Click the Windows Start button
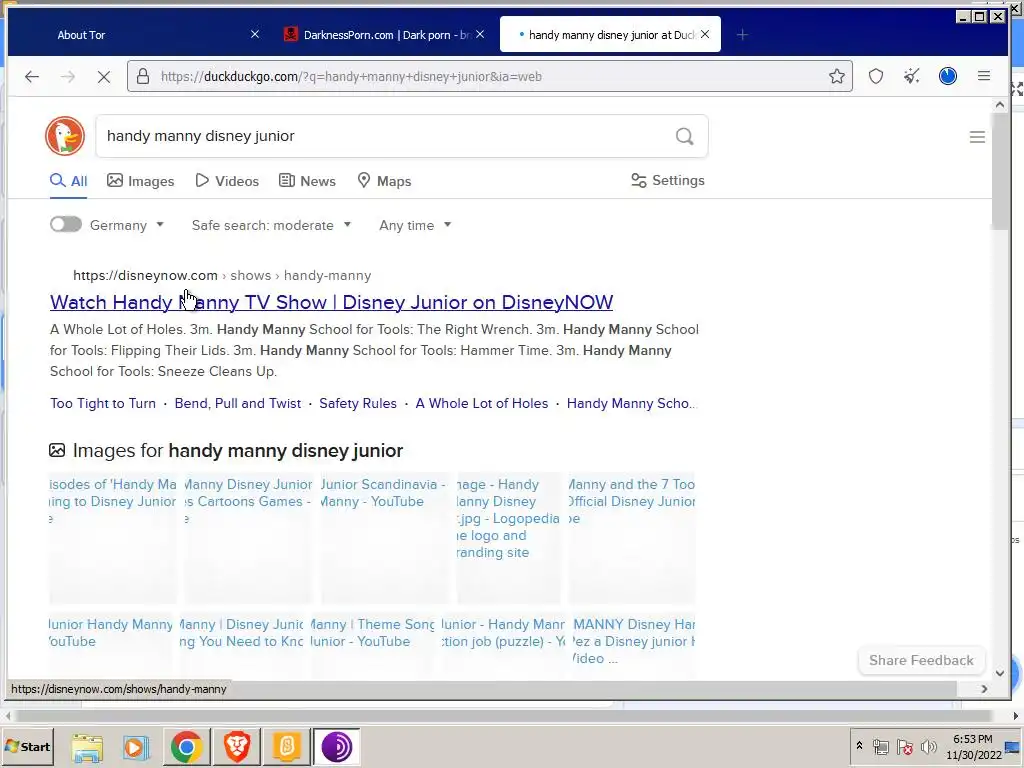This screenshot has height=768, width=1024. 27,746
